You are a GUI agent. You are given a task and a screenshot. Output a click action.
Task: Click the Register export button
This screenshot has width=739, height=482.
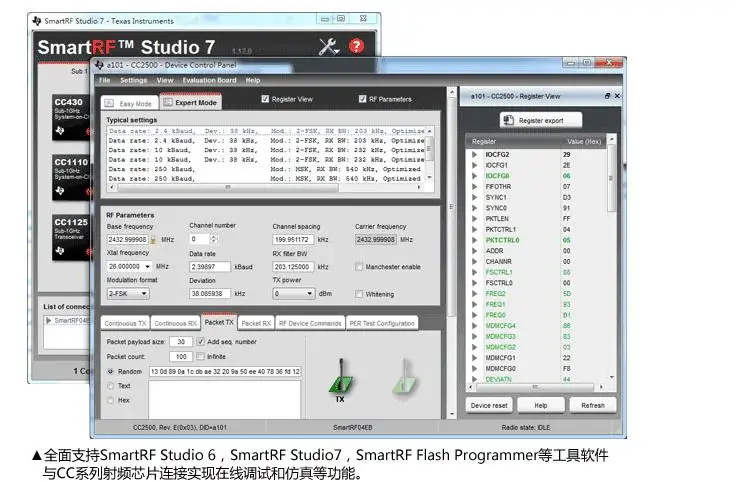coord(541,120)
